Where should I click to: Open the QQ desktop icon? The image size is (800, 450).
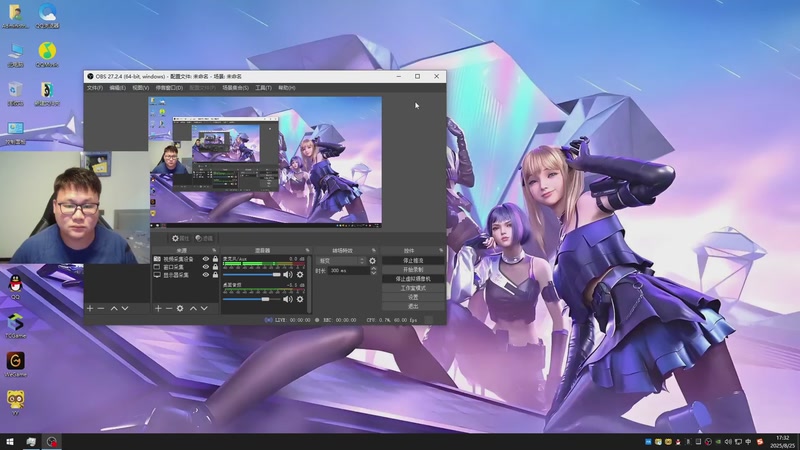(15, 287)
